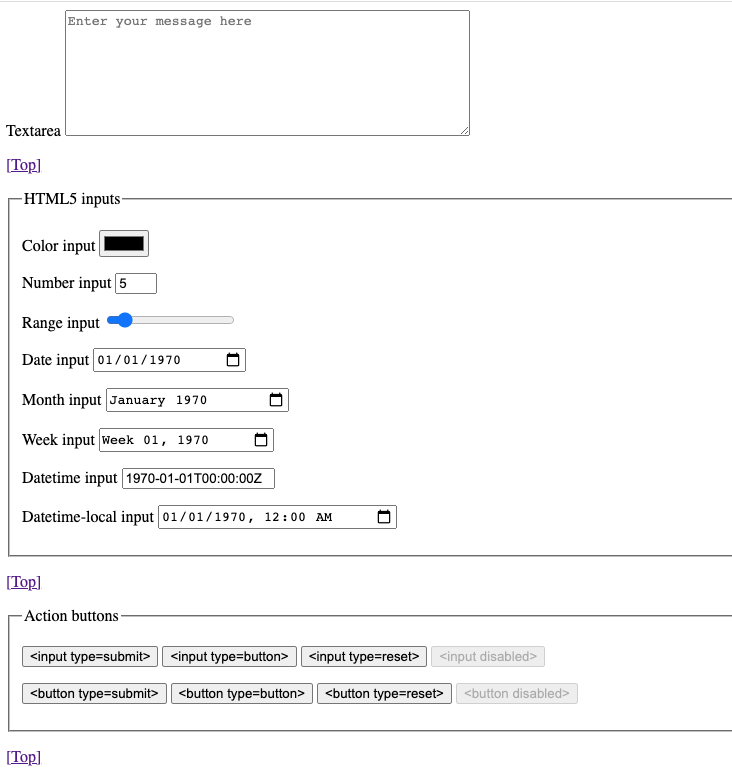Click the <input disabled> button
The height and width of the screenshot is (783, 732).
(x=488, y=656)
